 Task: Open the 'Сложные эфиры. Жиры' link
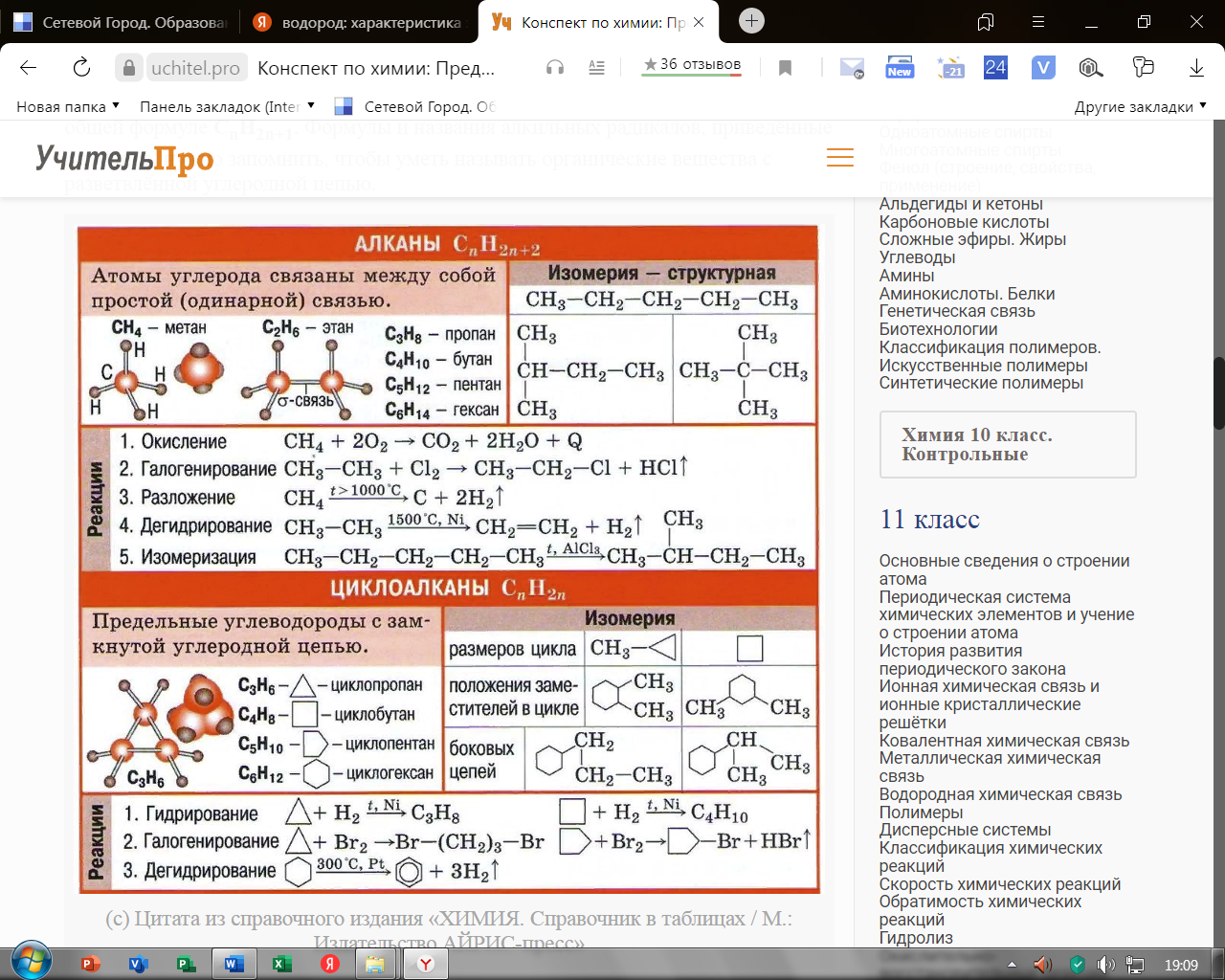972,239
